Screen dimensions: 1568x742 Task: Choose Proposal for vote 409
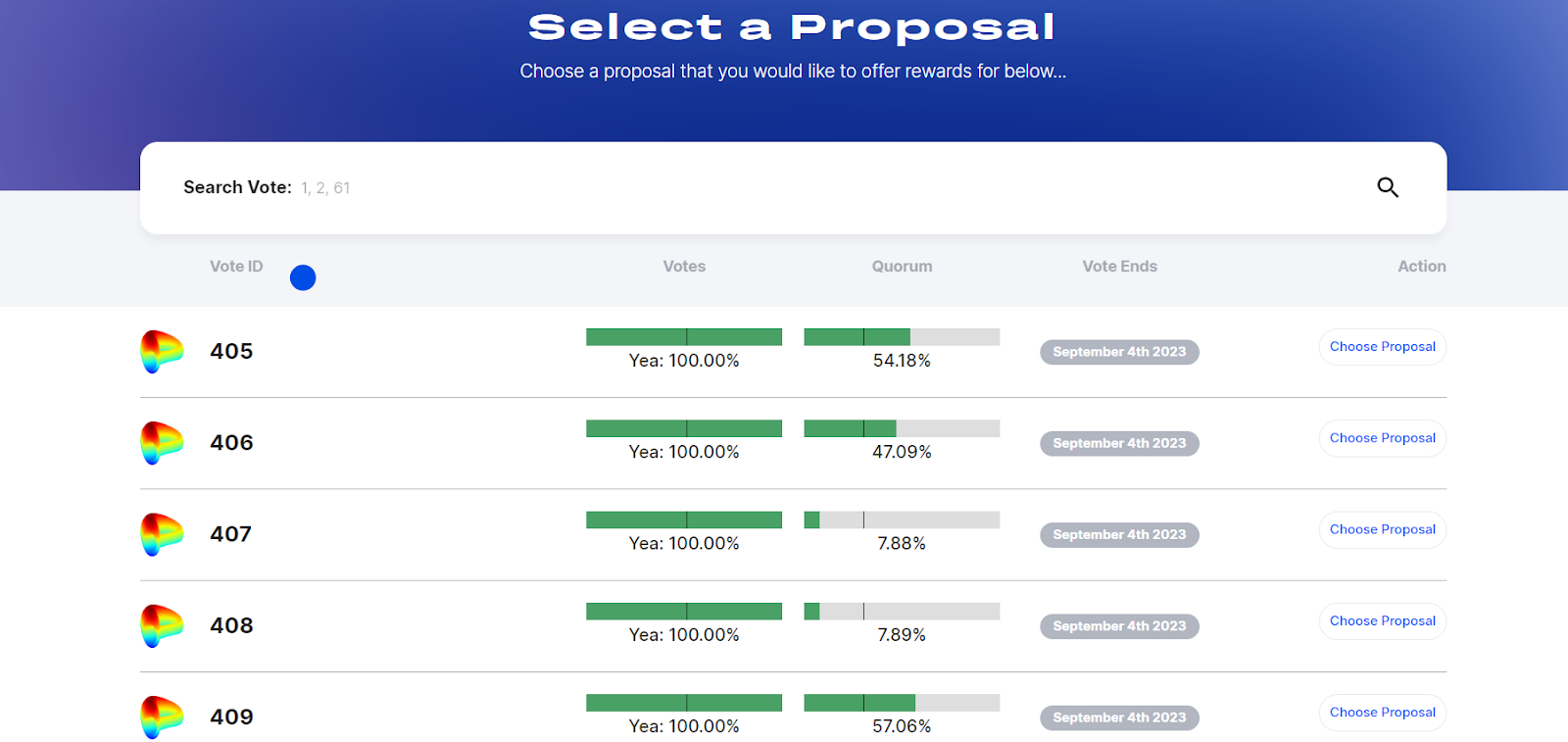click(x=1382, y=713)
